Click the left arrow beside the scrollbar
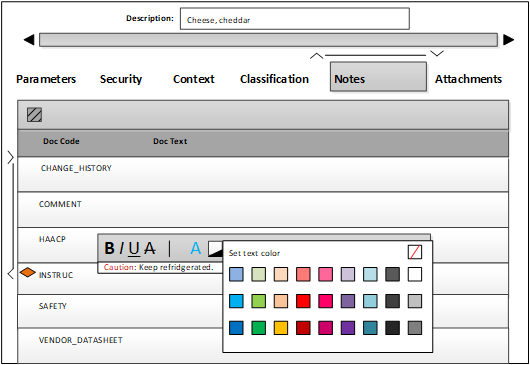This screenshot has height=365, width=530. 29,40
